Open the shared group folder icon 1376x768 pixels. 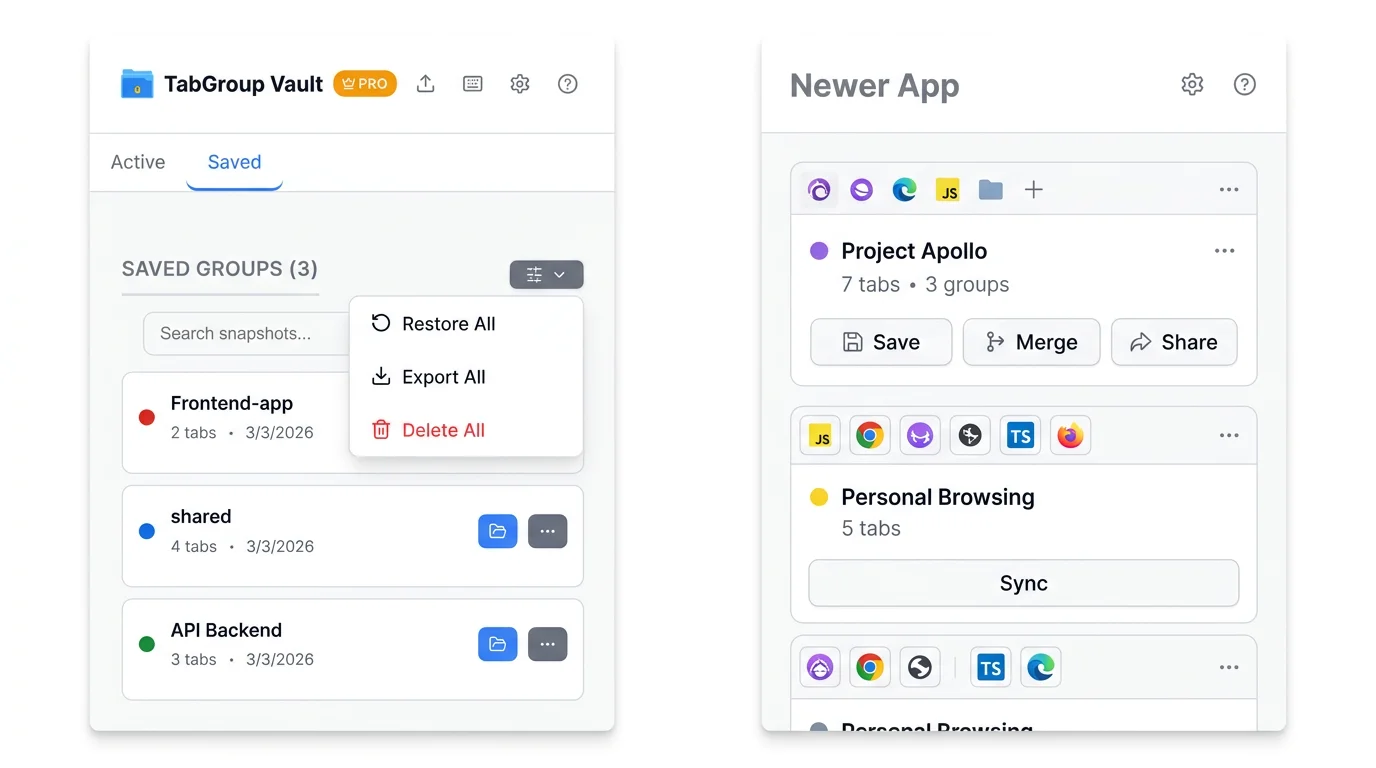click(x=497, y=532)
